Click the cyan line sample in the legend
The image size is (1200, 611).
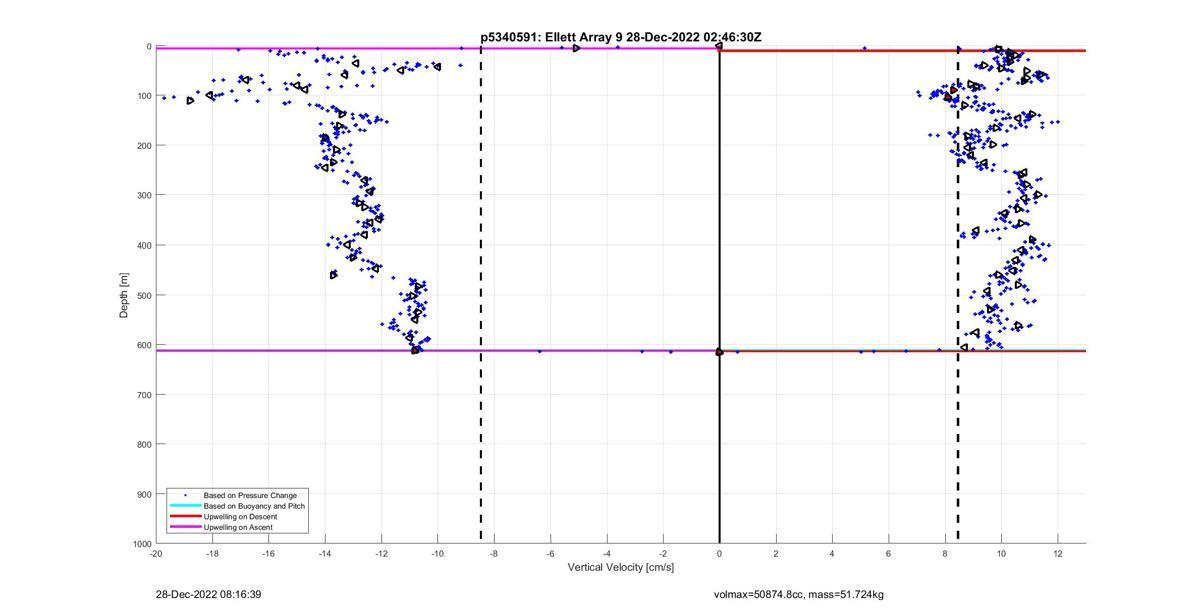185,506
